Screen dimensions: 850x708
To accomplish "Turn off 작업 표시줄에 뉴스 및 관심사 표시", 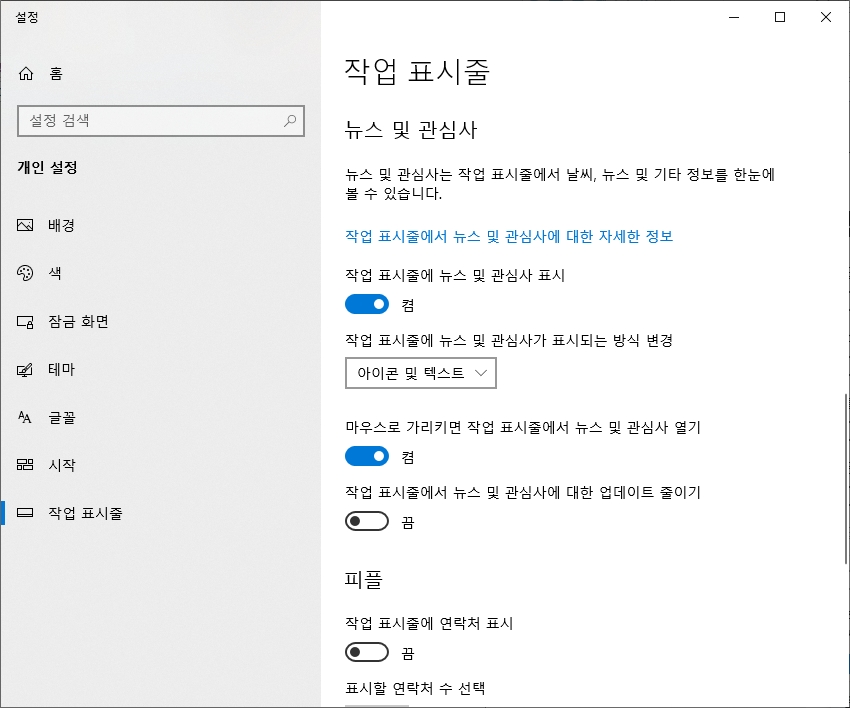I will click(x=366, y=304).
